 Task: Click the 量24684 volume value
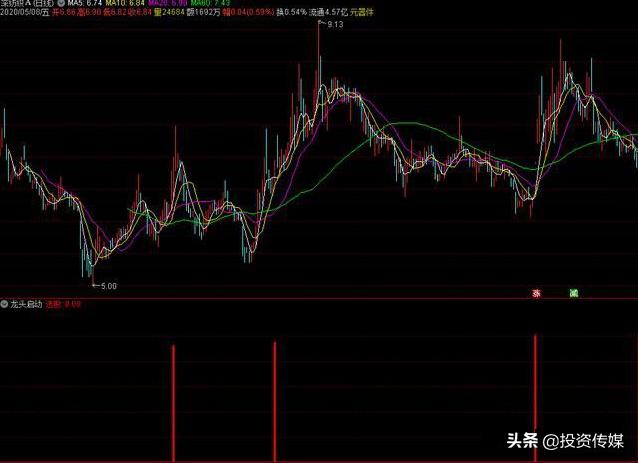pyautogui.click(x=170, y=12)
